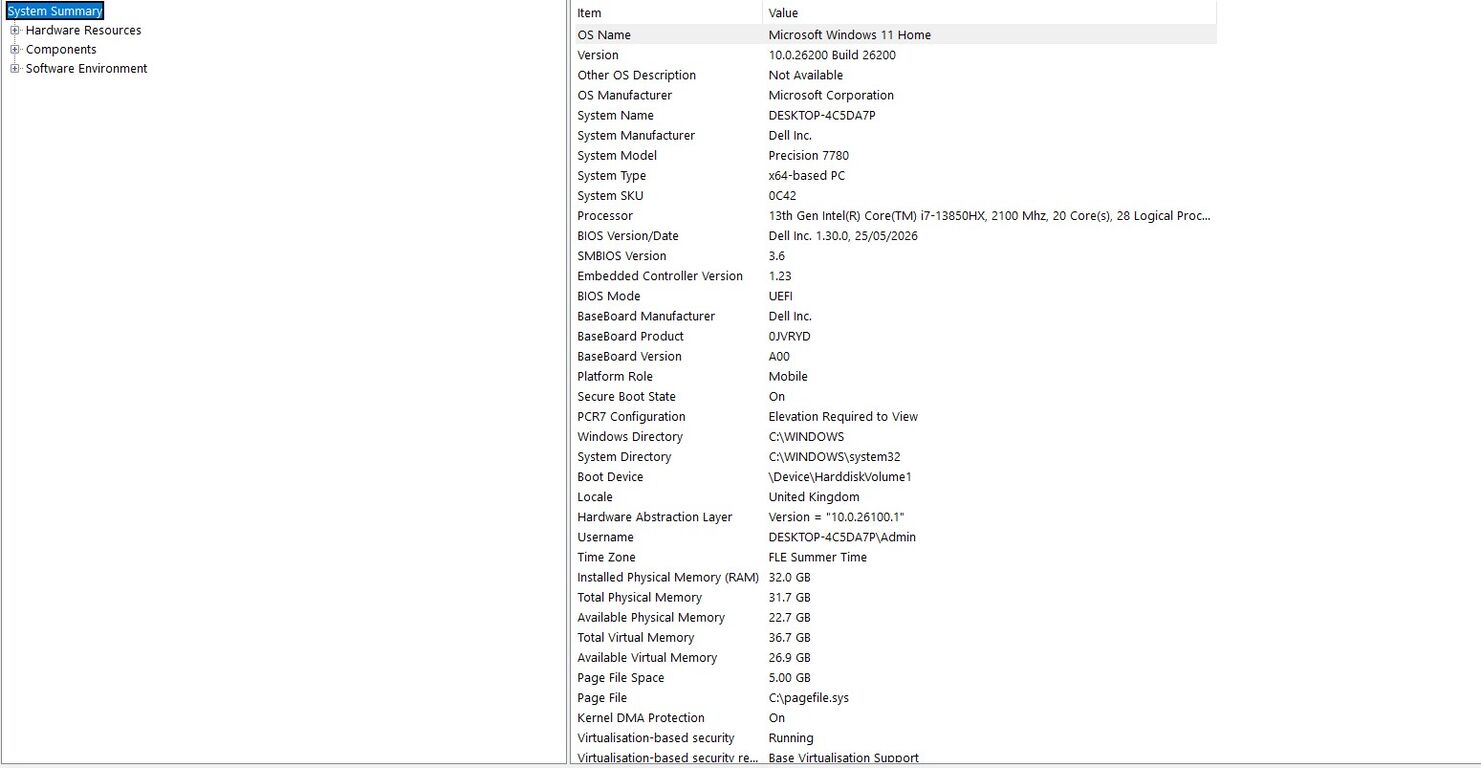Select the Hardware Resources category label
This screenshot has height=768, width=1481.
point(84,30)
